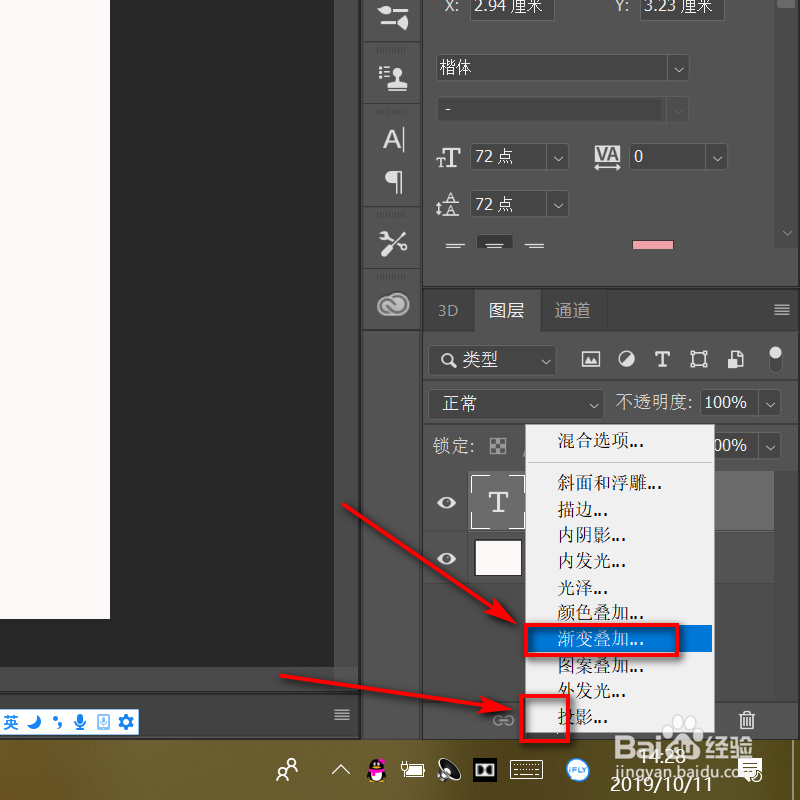
Task: Hide the text layer eye icon
Action: (x=446, y=503)
